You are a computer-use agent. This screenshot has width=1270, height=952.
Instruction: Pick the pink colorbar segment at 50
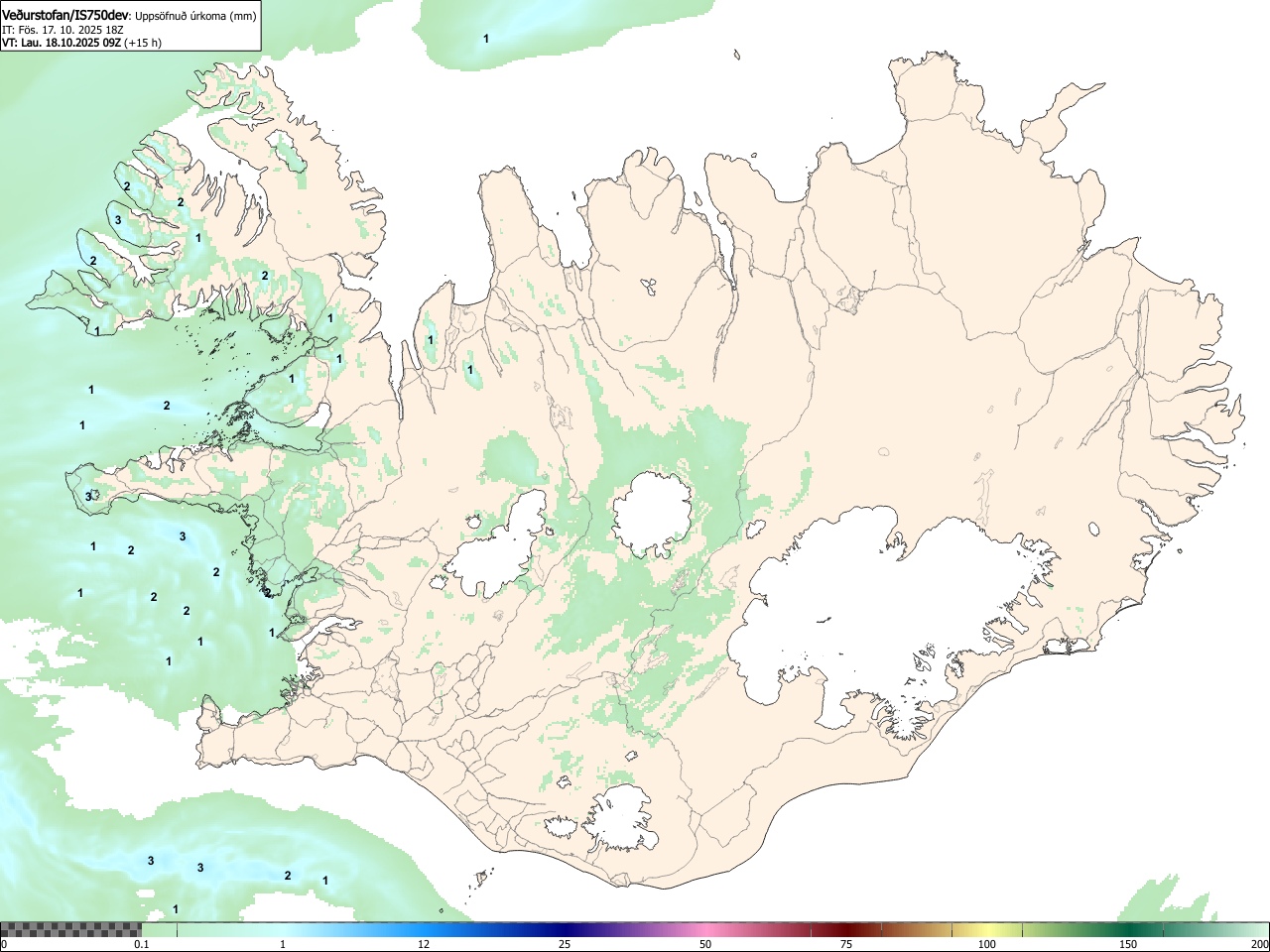704,929
